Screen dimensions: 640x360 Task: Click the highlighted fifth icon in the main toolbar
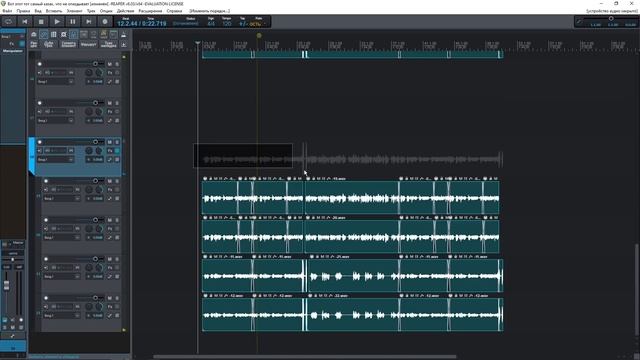click(73, 35)
